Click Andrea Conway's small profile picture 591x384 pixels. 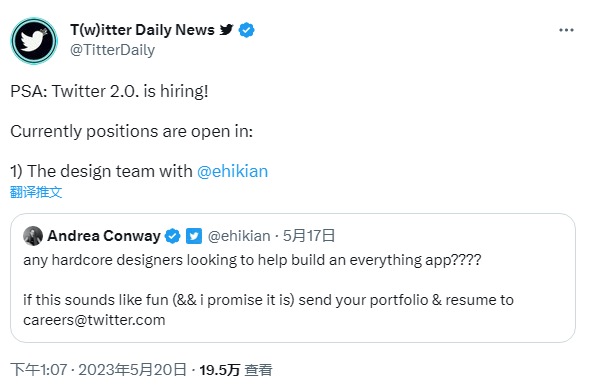33,236
